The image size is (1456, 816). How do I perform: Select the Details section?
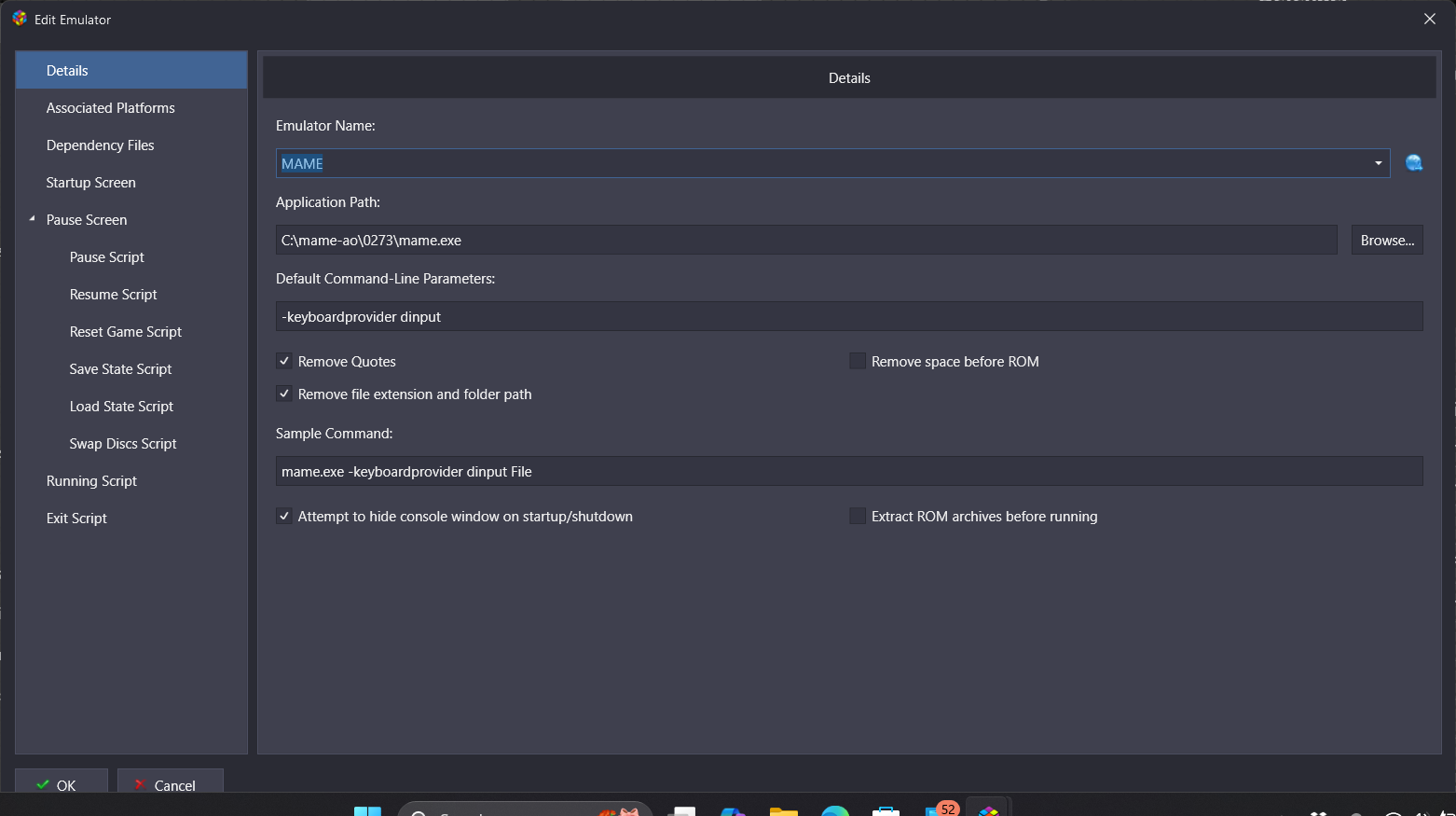(131, 70)
